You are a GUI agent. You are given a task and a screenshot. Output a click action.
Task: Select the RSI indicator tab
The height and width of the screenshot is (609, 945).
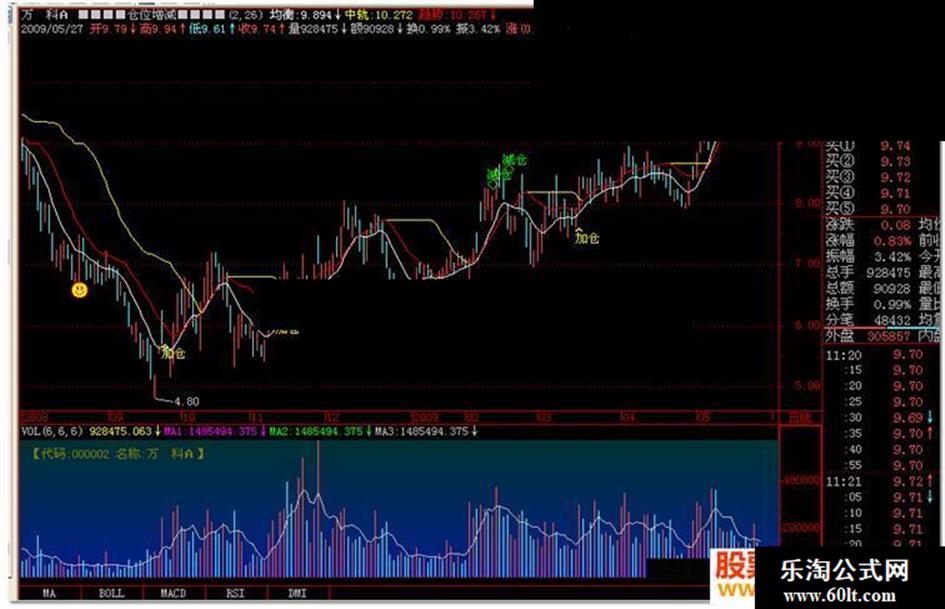pos(236,593)
